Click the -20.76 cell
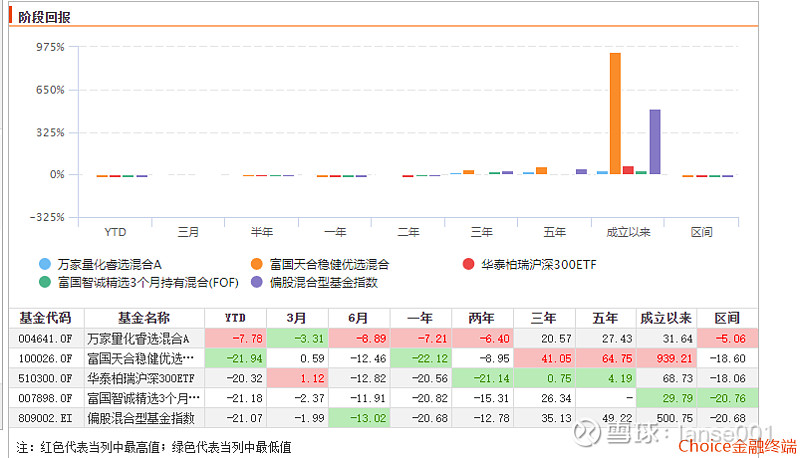 coord(728,398)
